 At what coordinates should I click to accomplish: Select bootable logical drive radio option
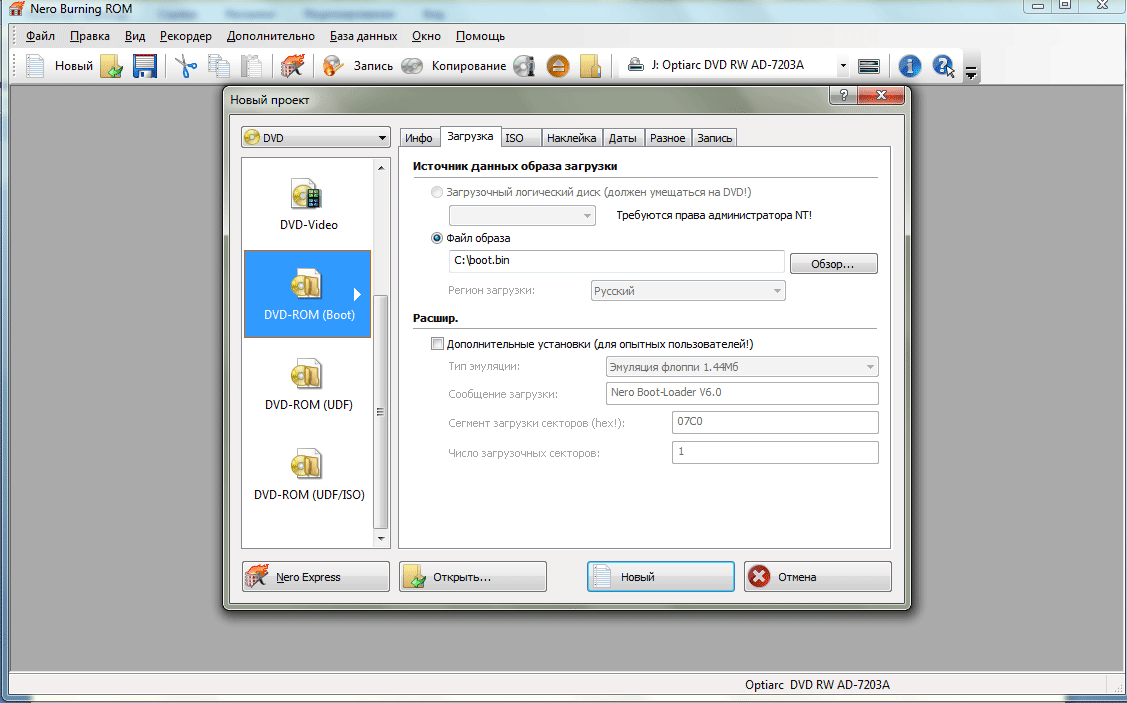pyautogui.click(x=436, y=192)
